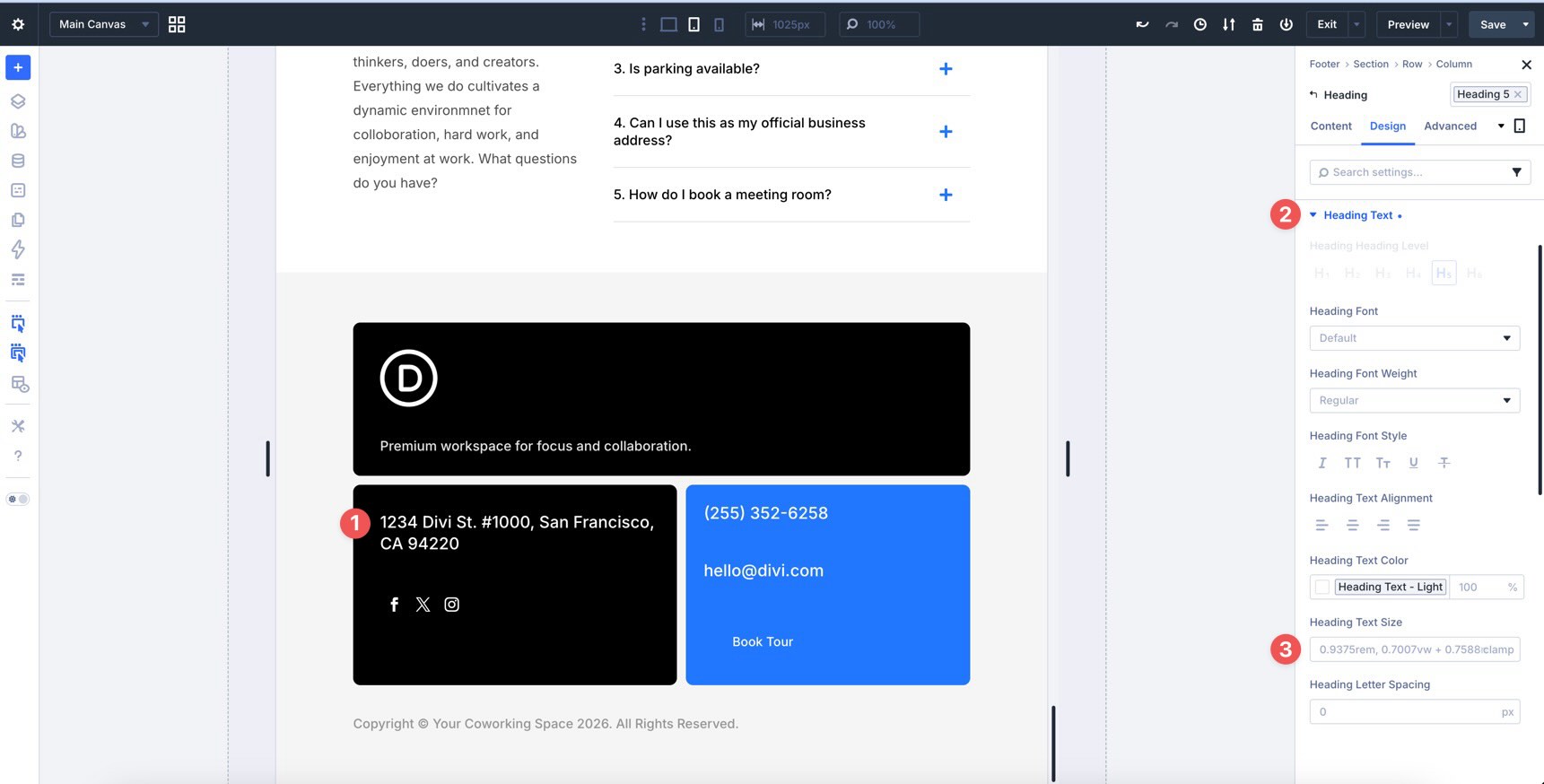The width and height of the screenshot is (1544, 784).
Task: Collapse the Heading Text section
Action: point(1313,215)
